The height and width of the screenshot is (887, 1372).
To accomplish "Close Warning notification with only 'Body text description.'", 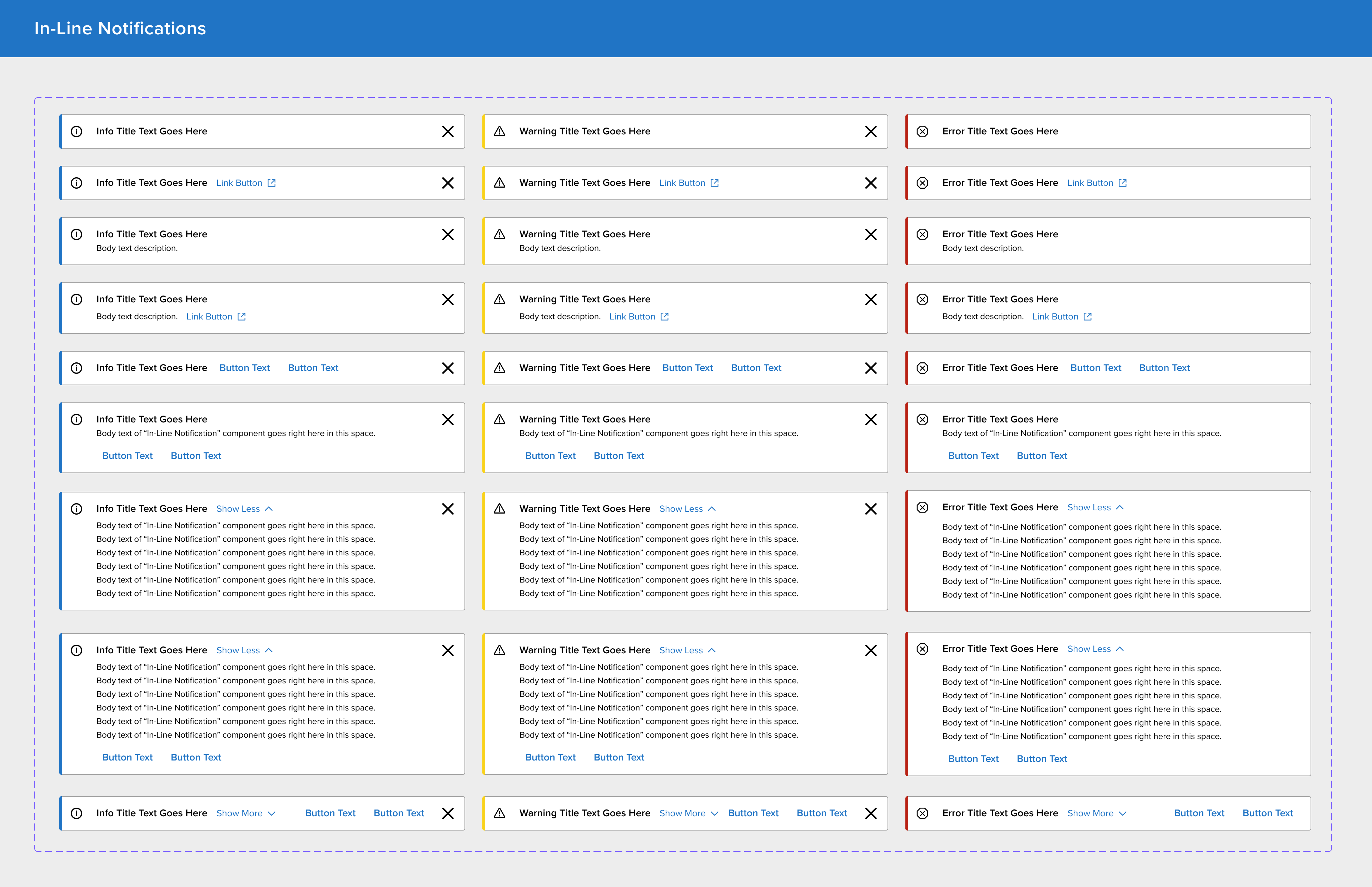I will (870, 234).
